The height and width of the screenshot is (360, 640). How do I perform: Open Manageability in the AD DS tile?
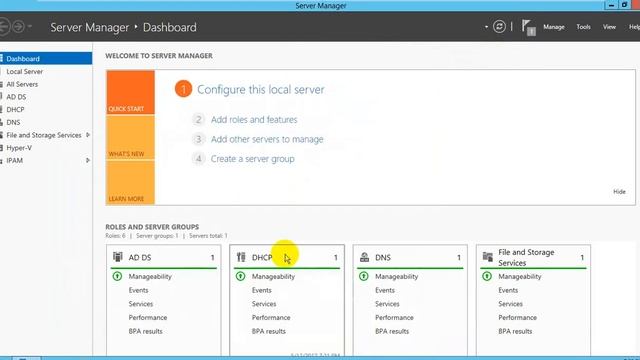point(150,277)
